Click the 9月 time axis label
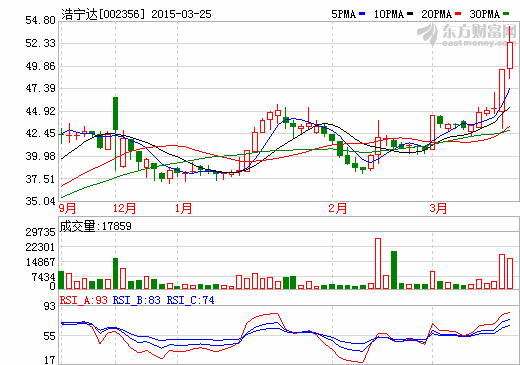520x365 pixels. (x=68, y=208)
